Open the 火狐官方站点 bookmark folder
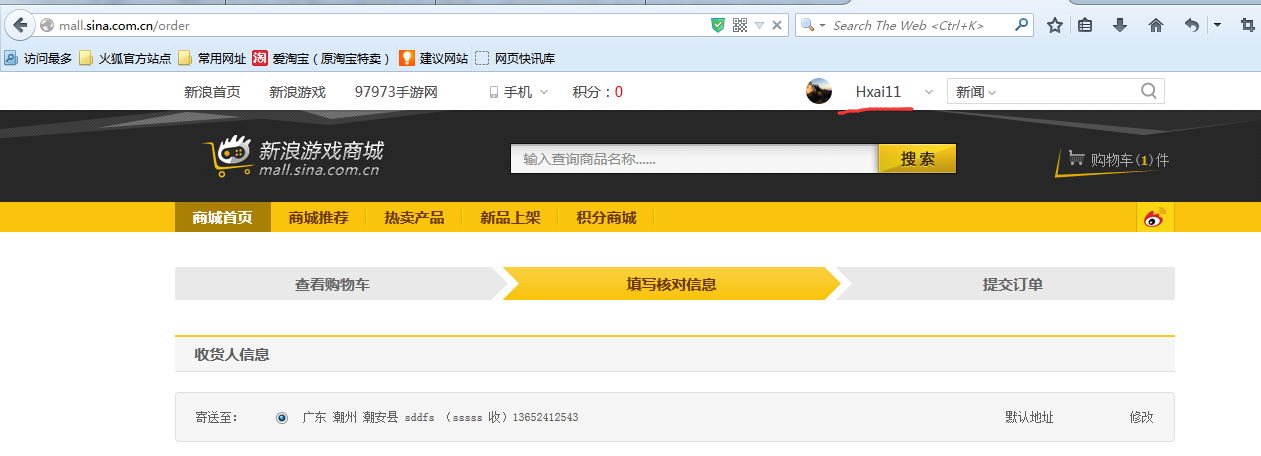The image size is (1261, 456). 125,58
